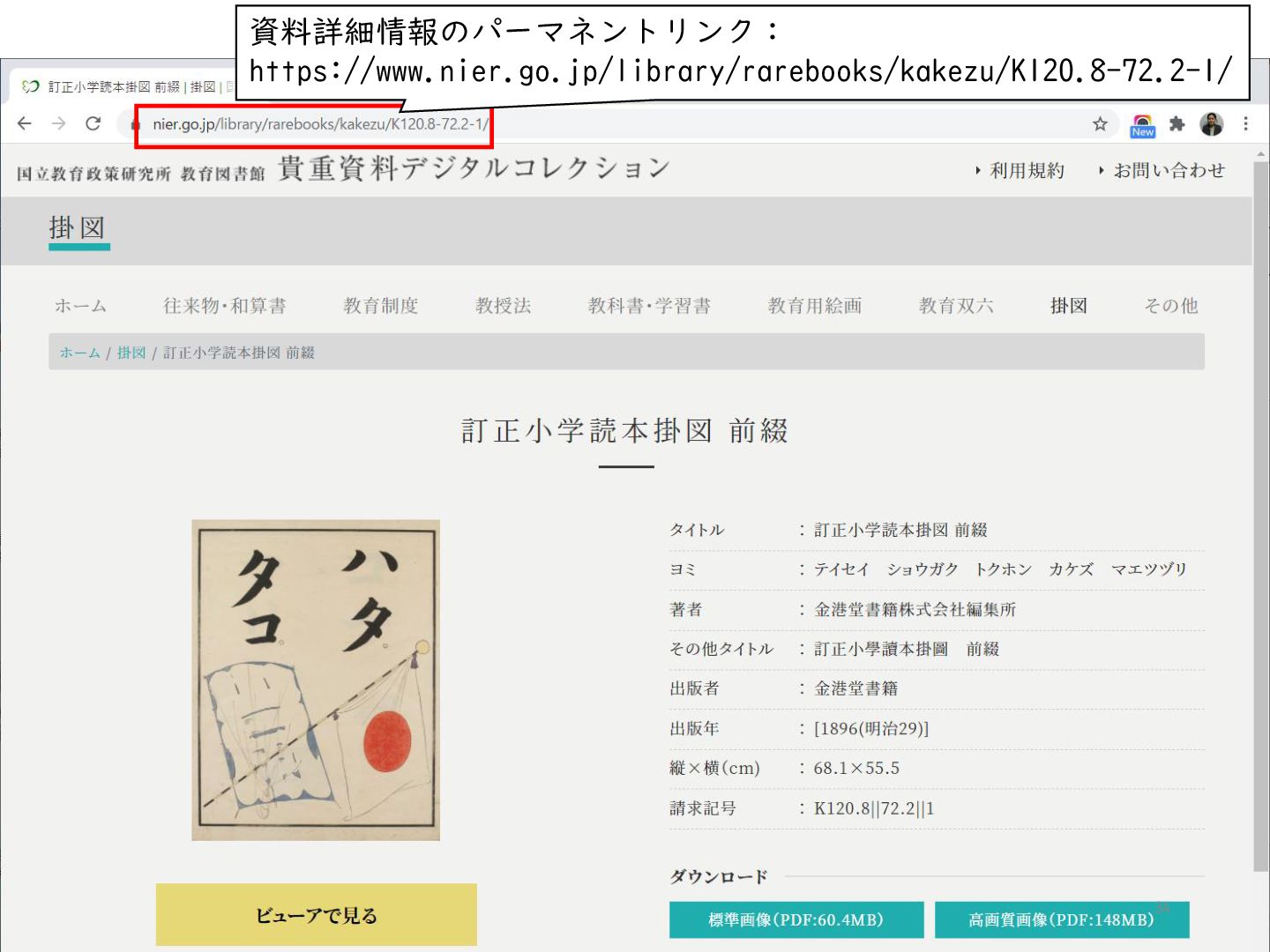1270x952 pixels.
Task: Click the ダウンロード section label
Action: [719, 876]
